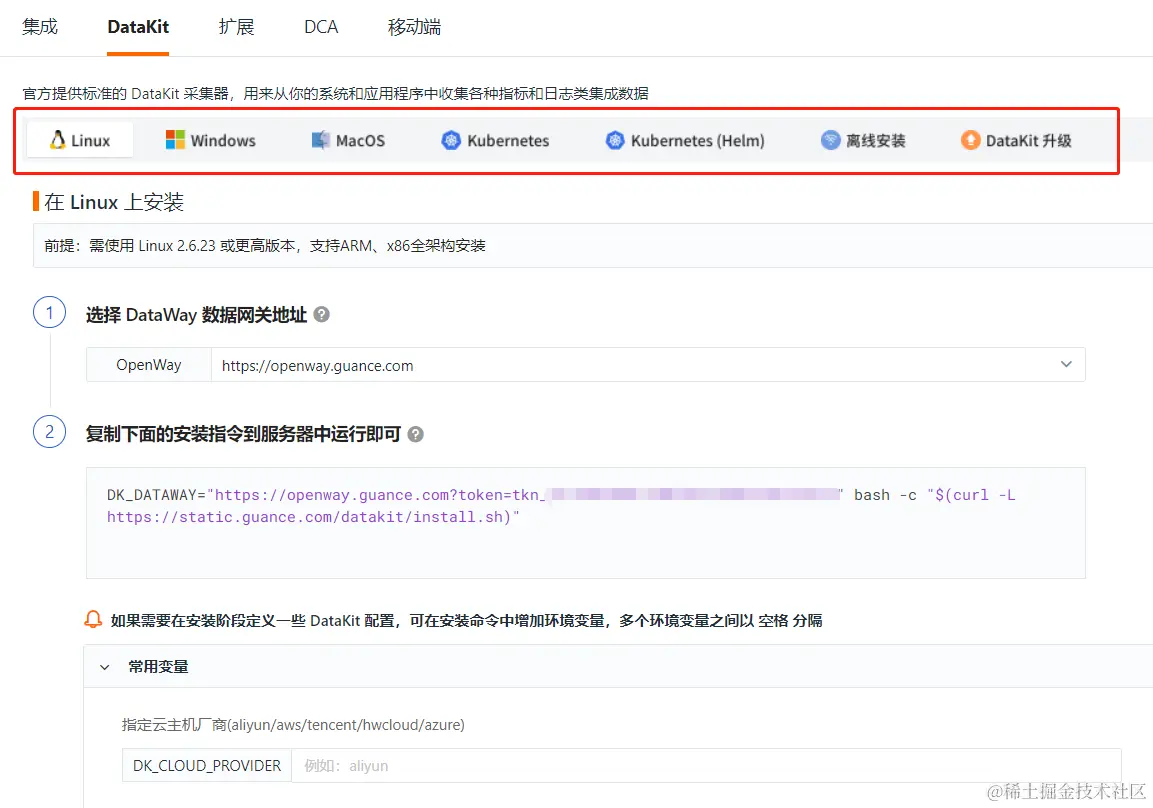Open the DataKit 升级 tab label
Viewport: 1153px width, 808px height.
point(1028,140)
